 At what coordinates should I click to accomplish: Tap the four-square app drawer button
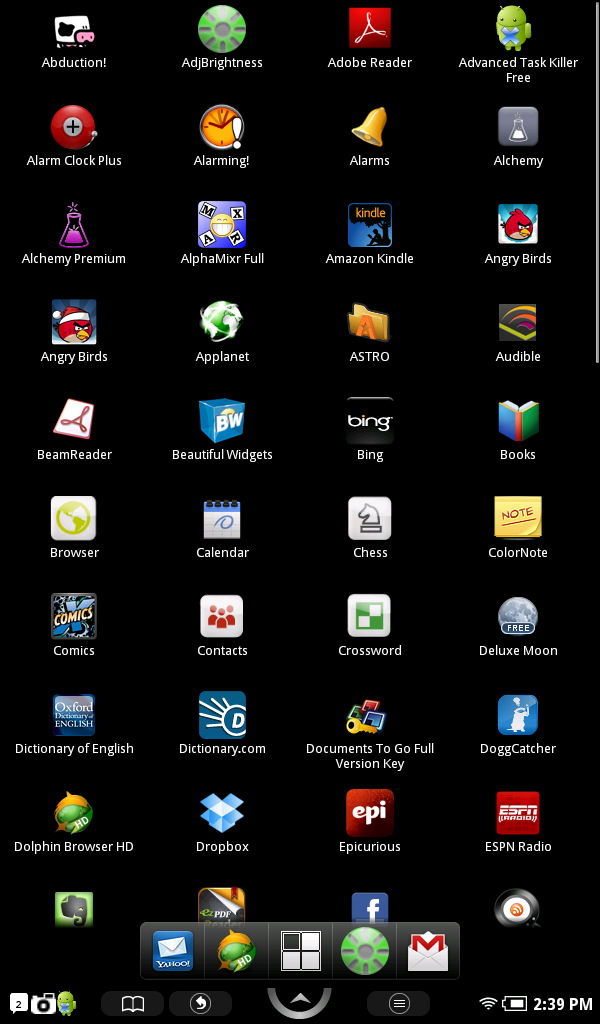300,951
